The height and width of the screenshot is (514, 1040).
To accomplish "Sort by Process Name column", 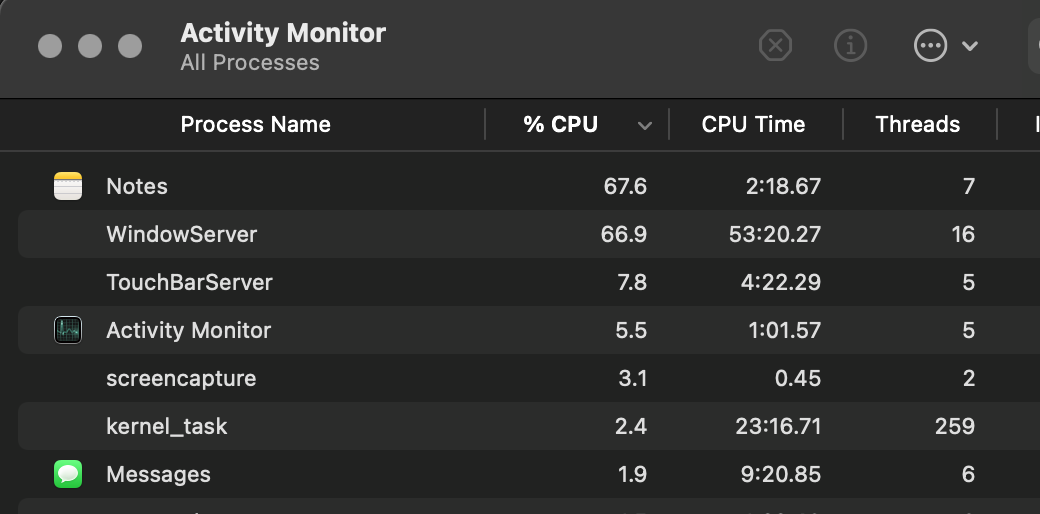I will (255, 124).
